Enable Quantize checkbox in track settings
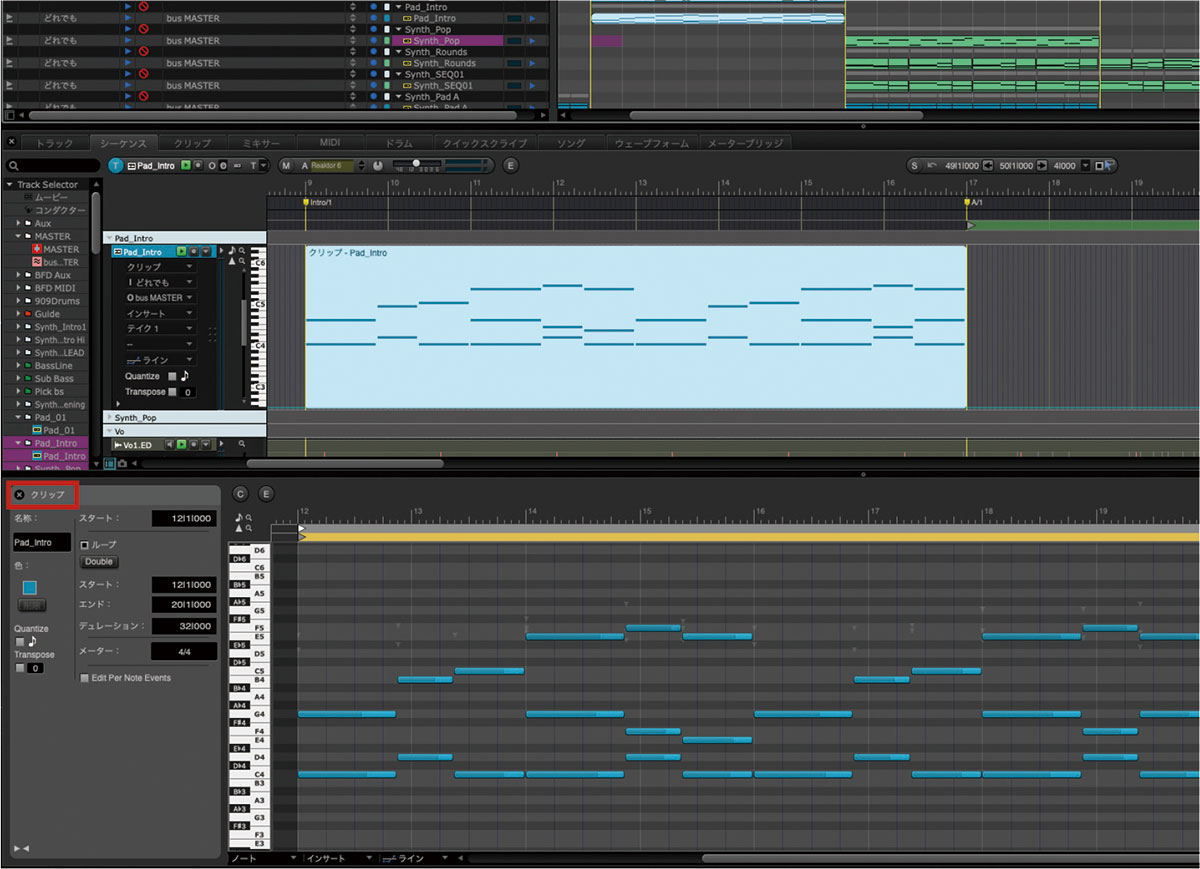The image size is (1200, 869). click(x=172, y=377)
